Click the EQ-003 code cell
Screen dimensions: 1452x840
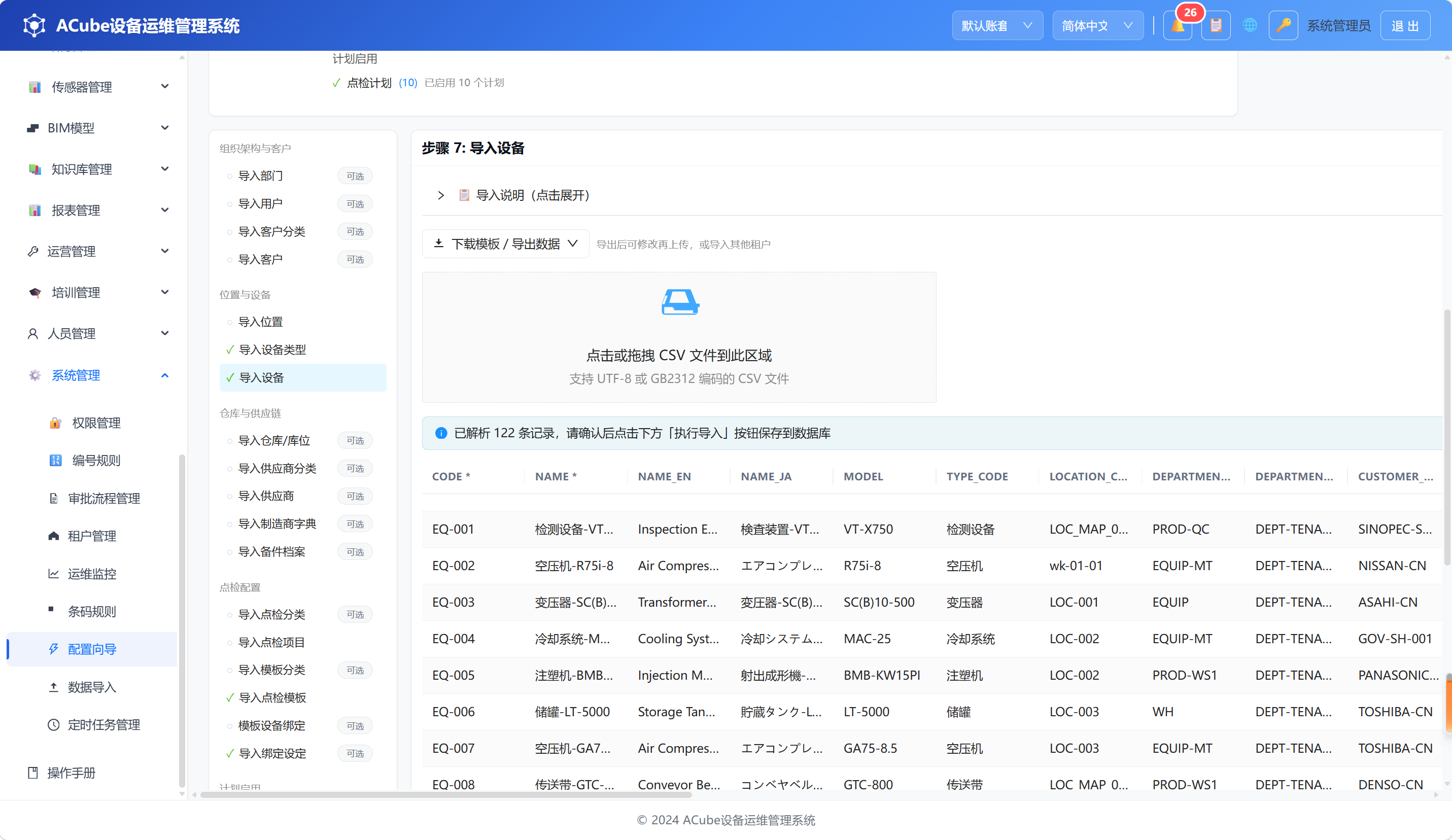point(454,602)
